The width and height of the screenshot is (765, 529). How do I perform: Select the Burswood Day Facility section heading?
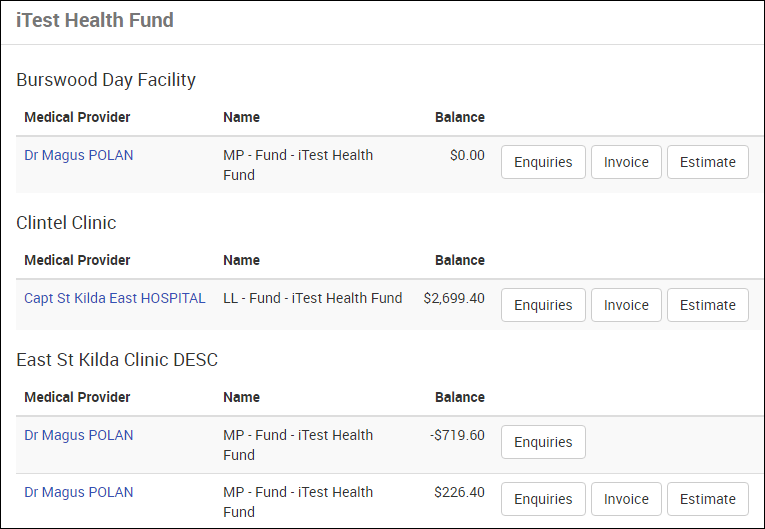click(x=106, y=80)
